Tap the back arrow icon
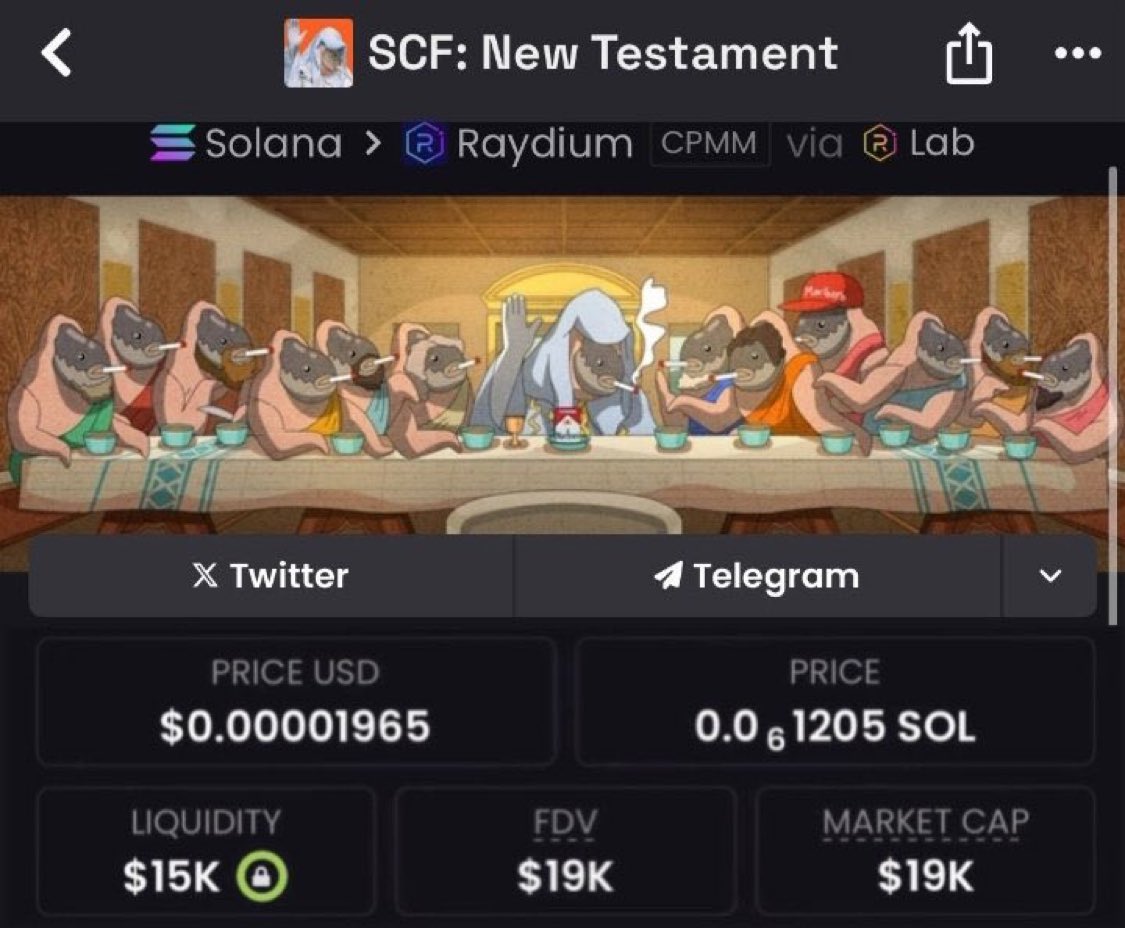 click(56, 52)
